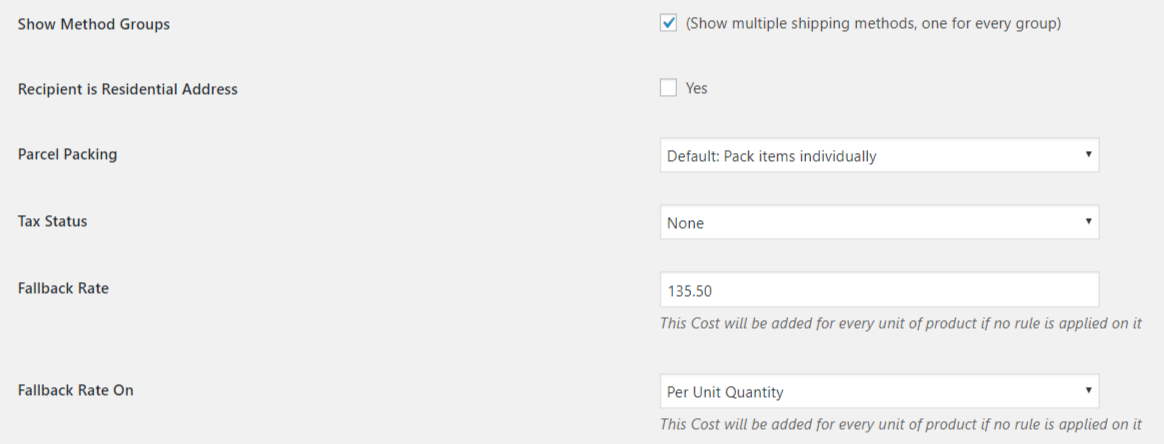Open the Parcel Packing dropdown
The image size is (1164, 444).
pyautogui.click(x=879, y=156)
